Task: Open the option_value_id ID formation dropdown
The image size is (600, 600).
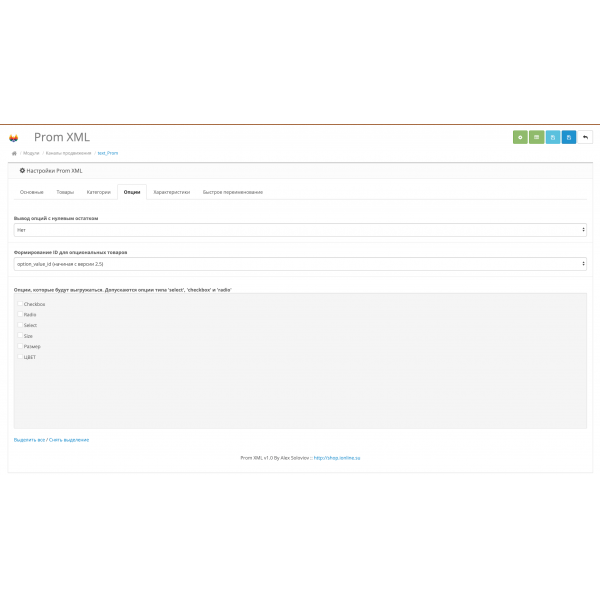Action: tap(300, 264)
